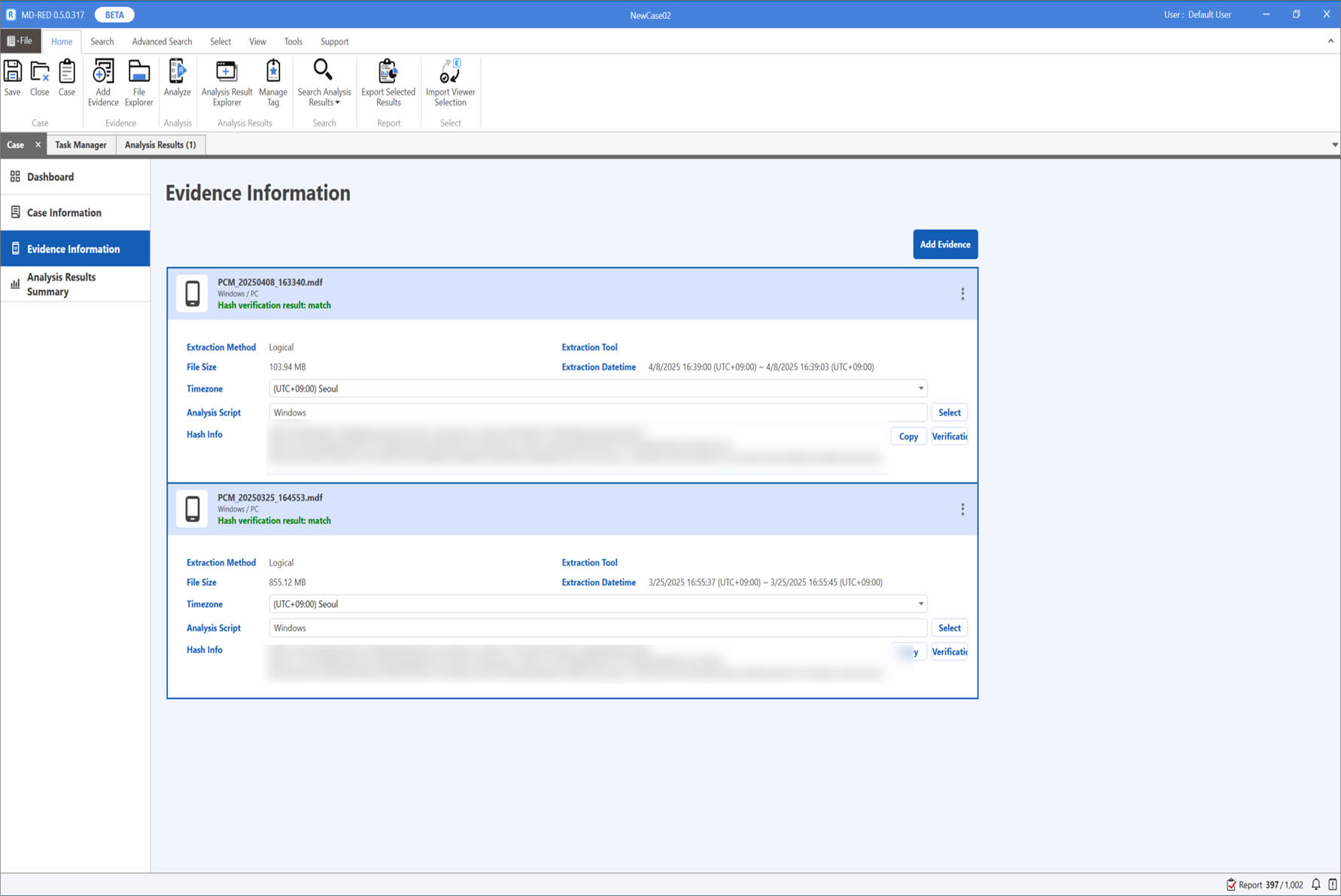This screenshot has height=896, width=1341.
Task: Click User: Default User label
Action: [x=1197, y=15]
